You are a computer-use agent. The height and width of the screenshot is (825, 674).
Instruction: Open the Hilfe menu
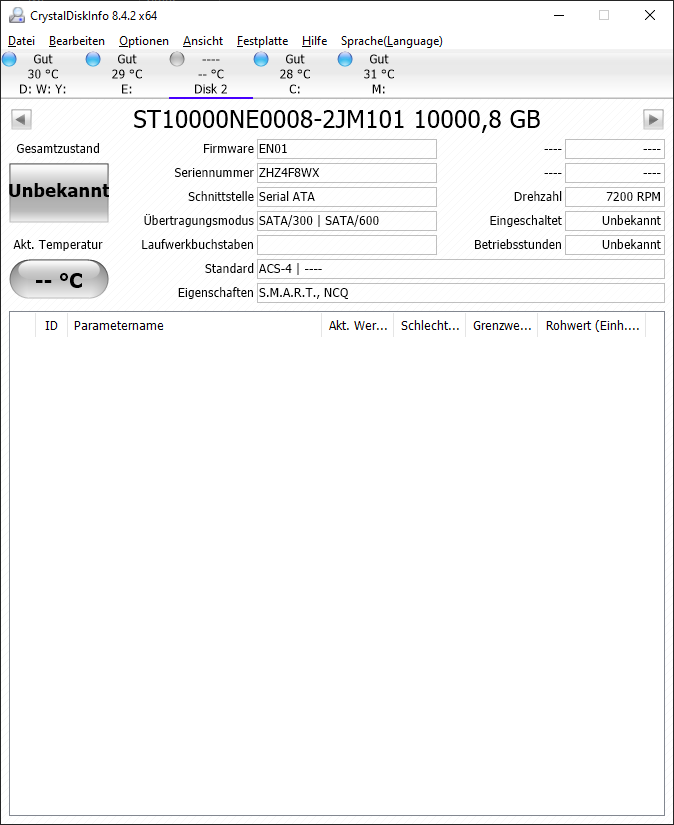(315, 41)
